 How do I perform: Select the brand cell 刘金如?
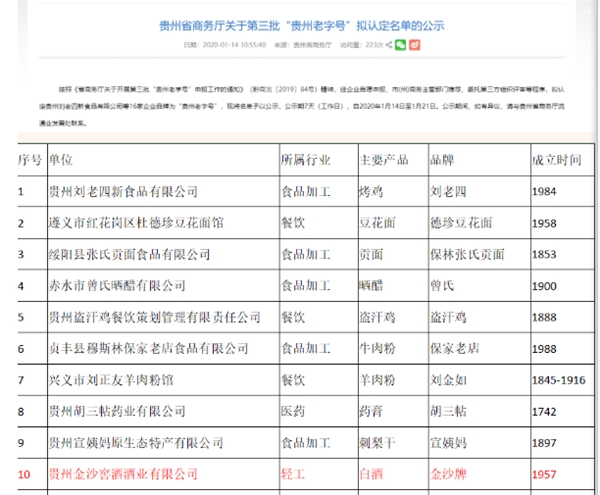[480, 380]
